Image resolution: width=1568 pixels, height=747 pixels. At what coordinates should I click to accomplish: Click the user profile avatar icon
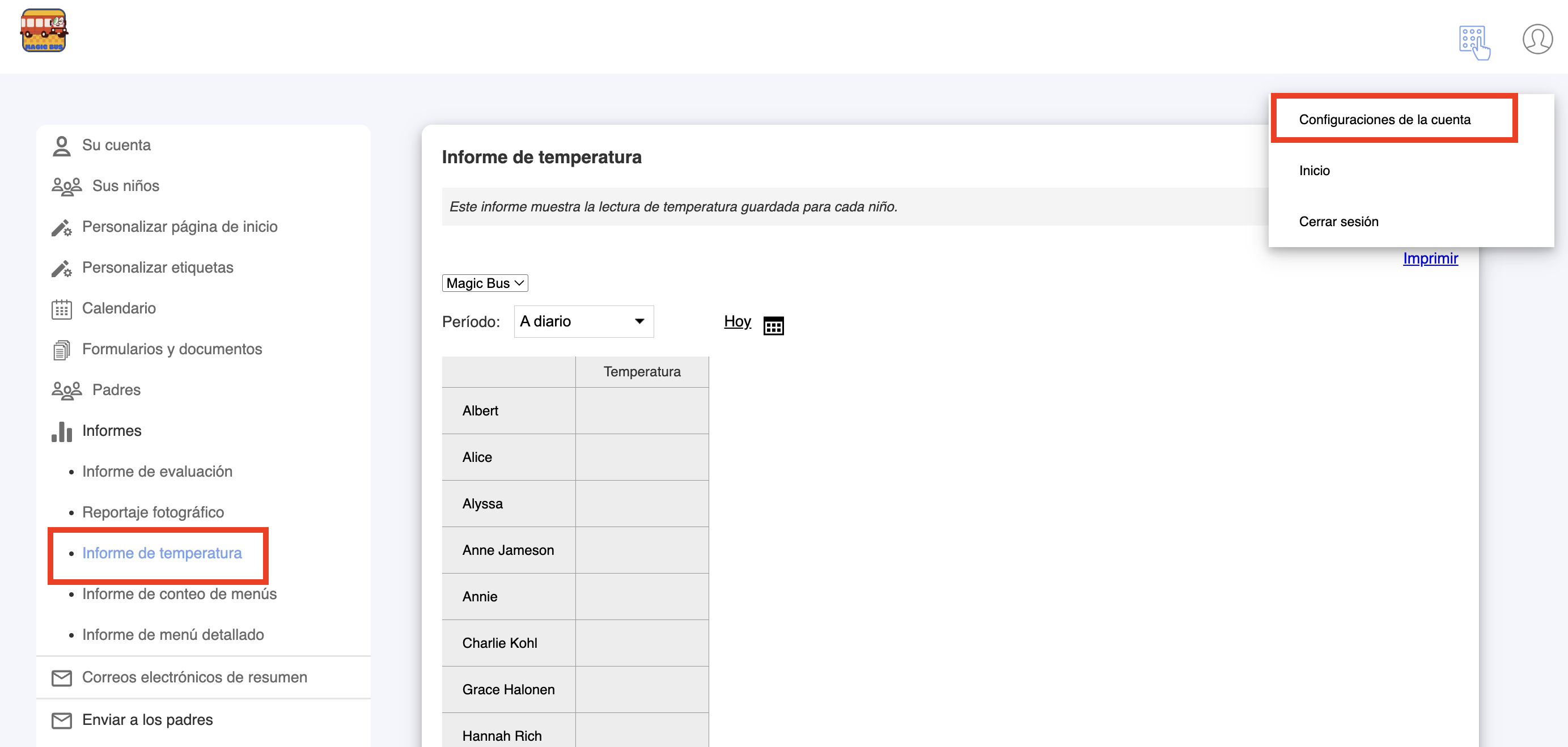[x=1536, y=40]
